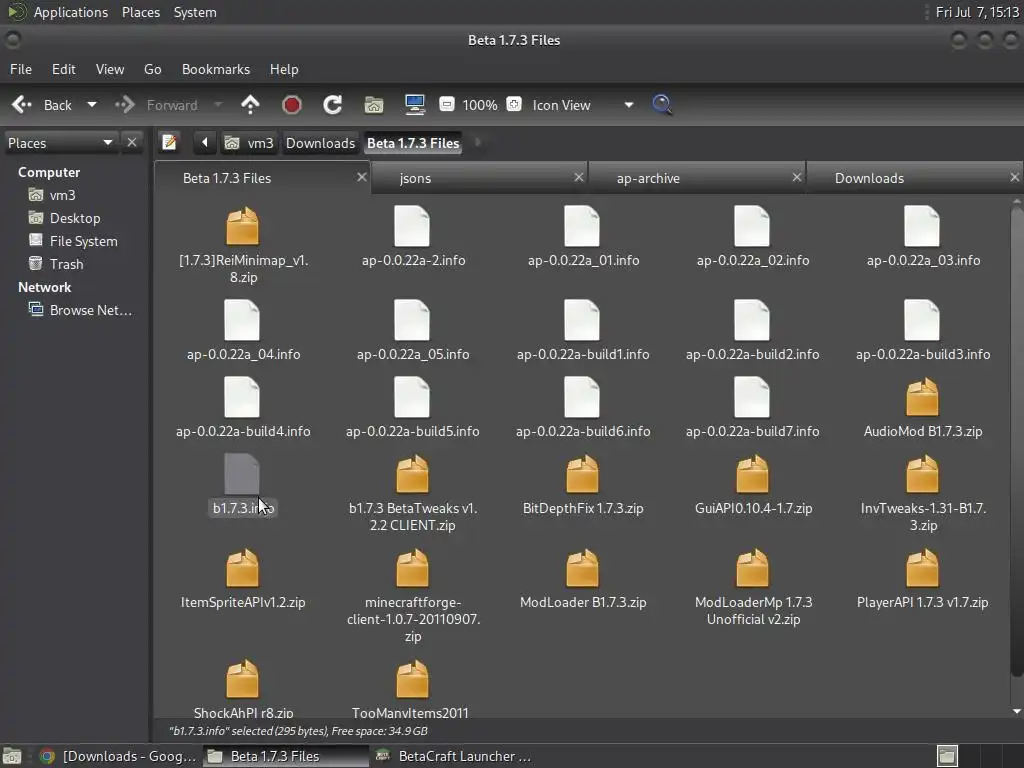Viewport: 1024px width, 768px height.
Task: Toggle the text location entry icon
Action: pos(169,142)
